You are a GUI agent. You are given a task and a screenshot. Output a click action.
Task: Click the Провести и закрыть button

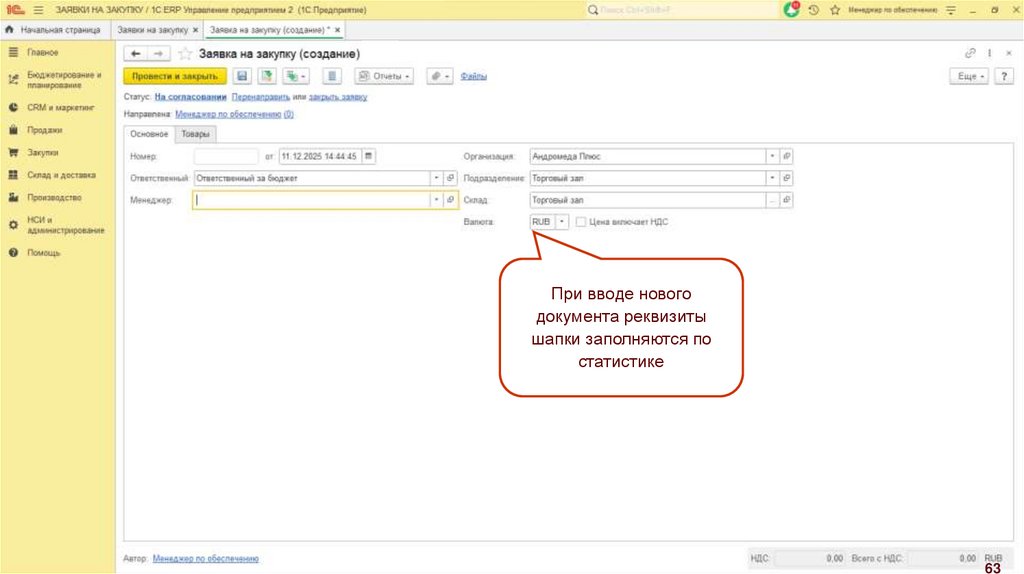pos(174,76)
